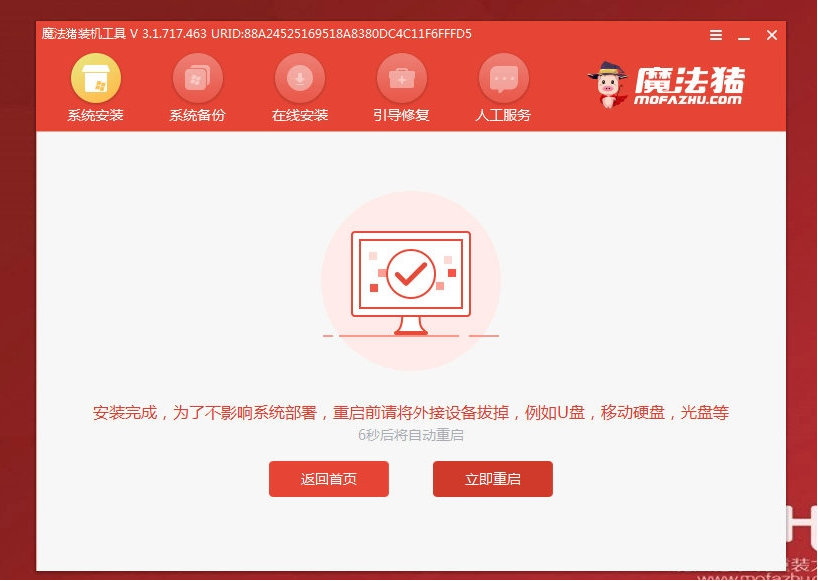Click the MOFAZHU.COM logo text

click(x=688, y=100)
